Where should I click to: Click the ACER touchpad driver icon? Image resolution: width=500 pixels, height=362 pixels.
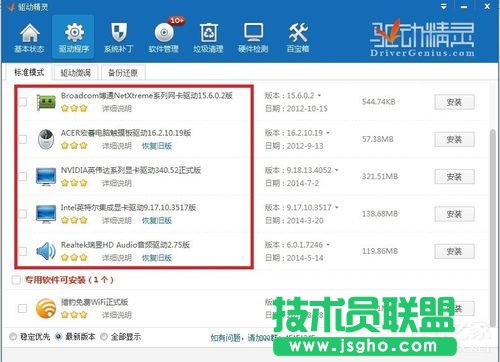(x=46, y=139)
